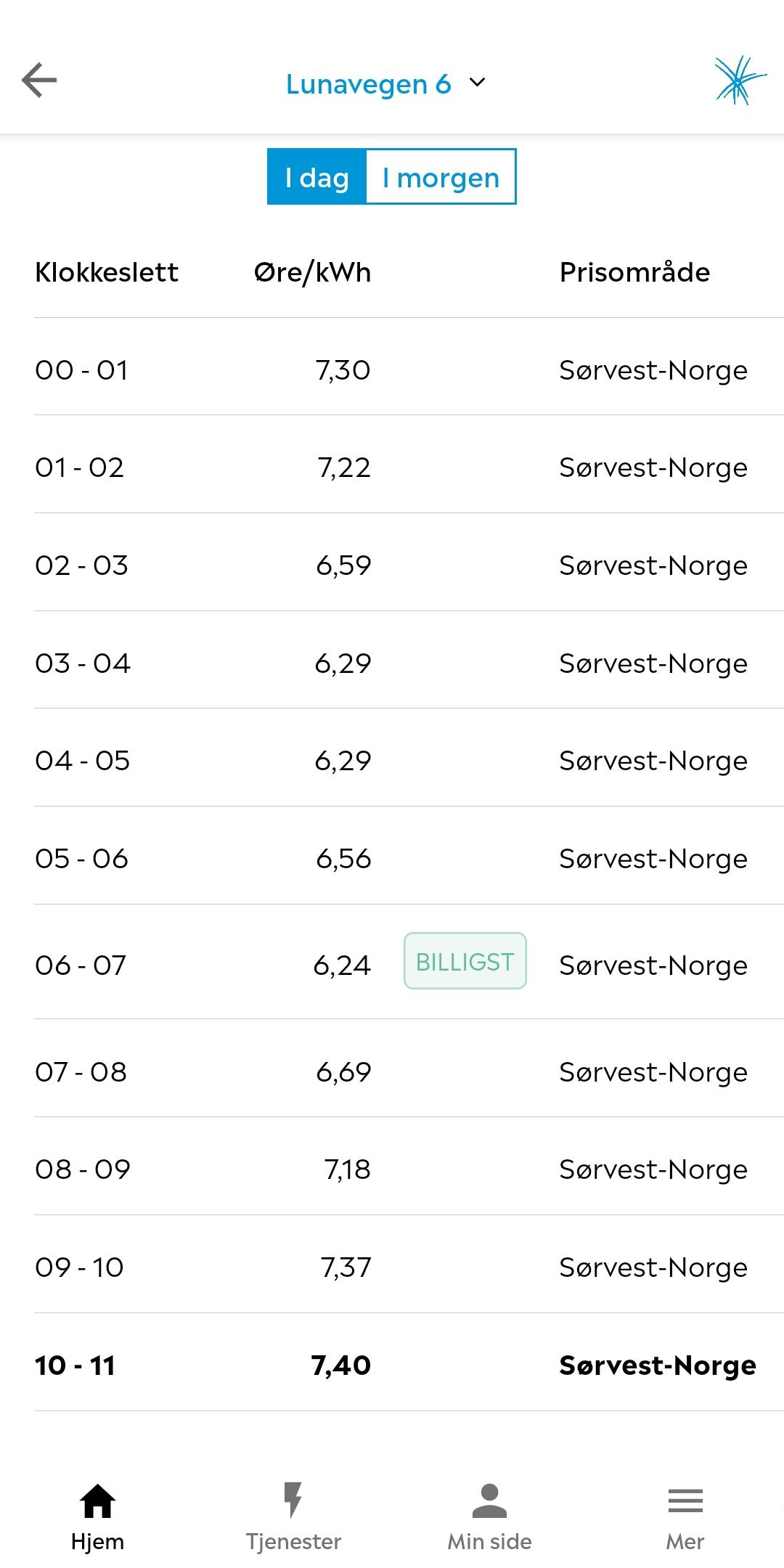Expand the address chevron next to Lunavegen 6
The image size is (784, 1568).
(478, 83)
